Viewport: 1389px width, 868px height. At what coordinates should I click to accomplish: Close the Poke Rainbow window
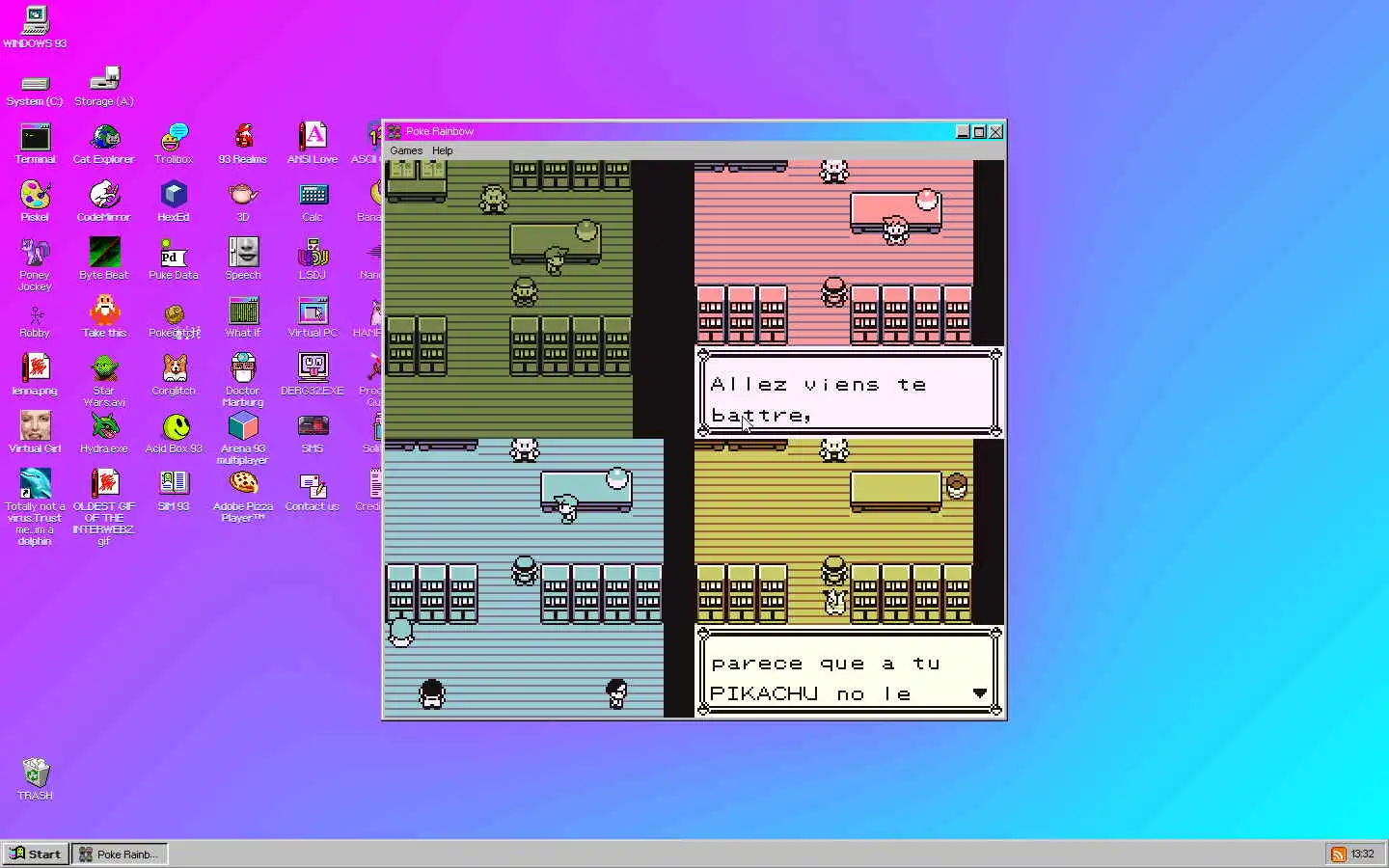995,132
